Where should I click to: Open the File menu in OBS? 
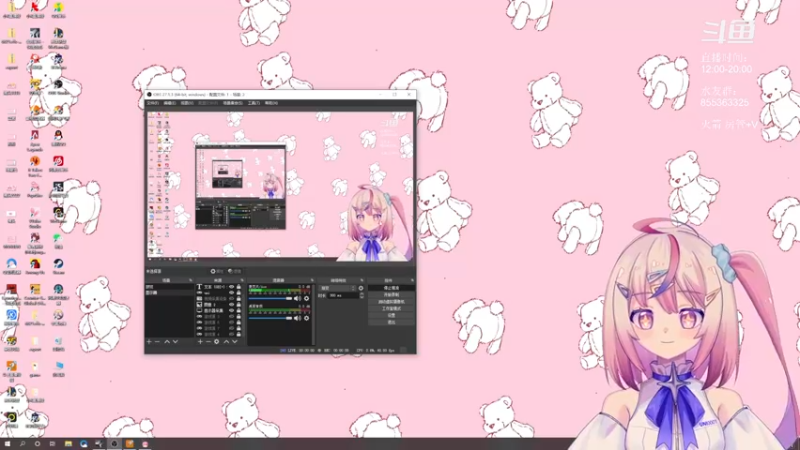[x=153, y=103]
